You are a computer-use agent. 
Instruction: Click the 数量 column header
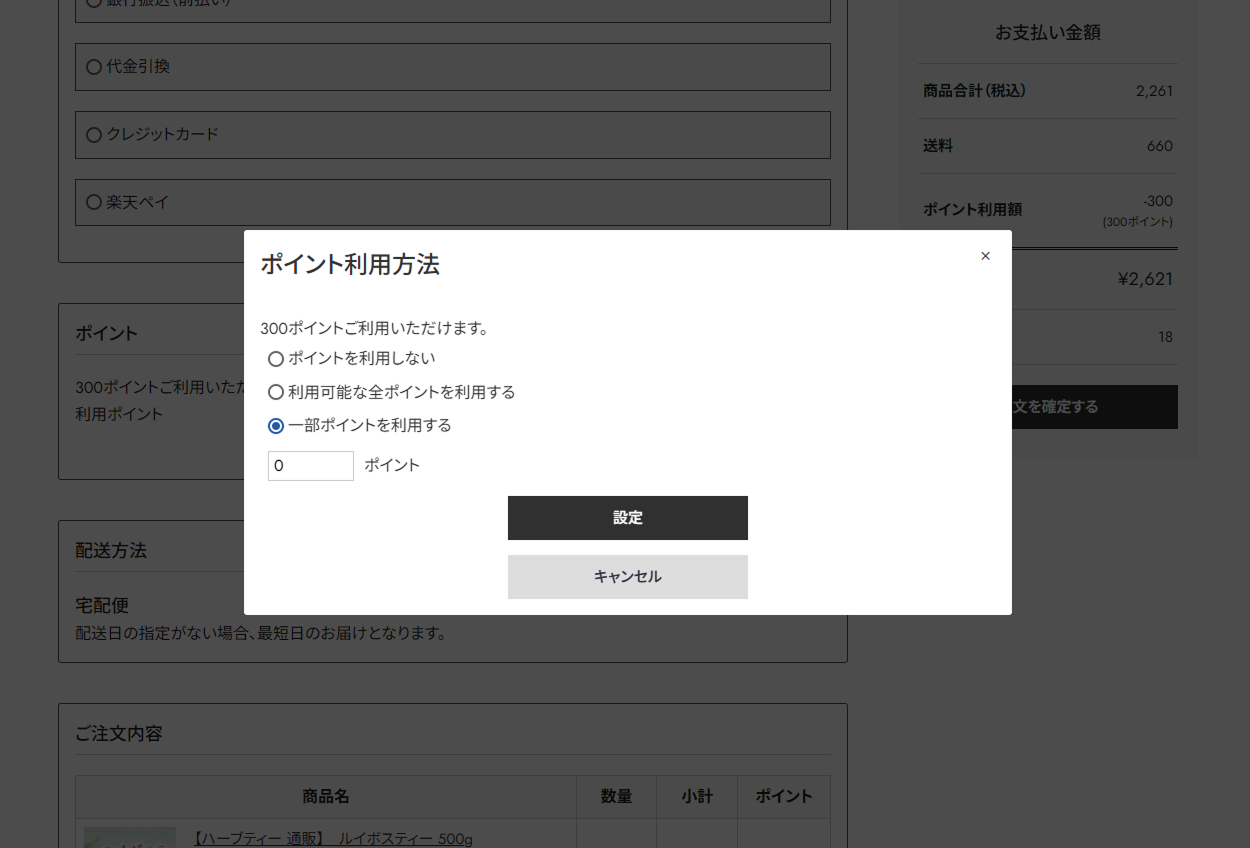point(616,797)
